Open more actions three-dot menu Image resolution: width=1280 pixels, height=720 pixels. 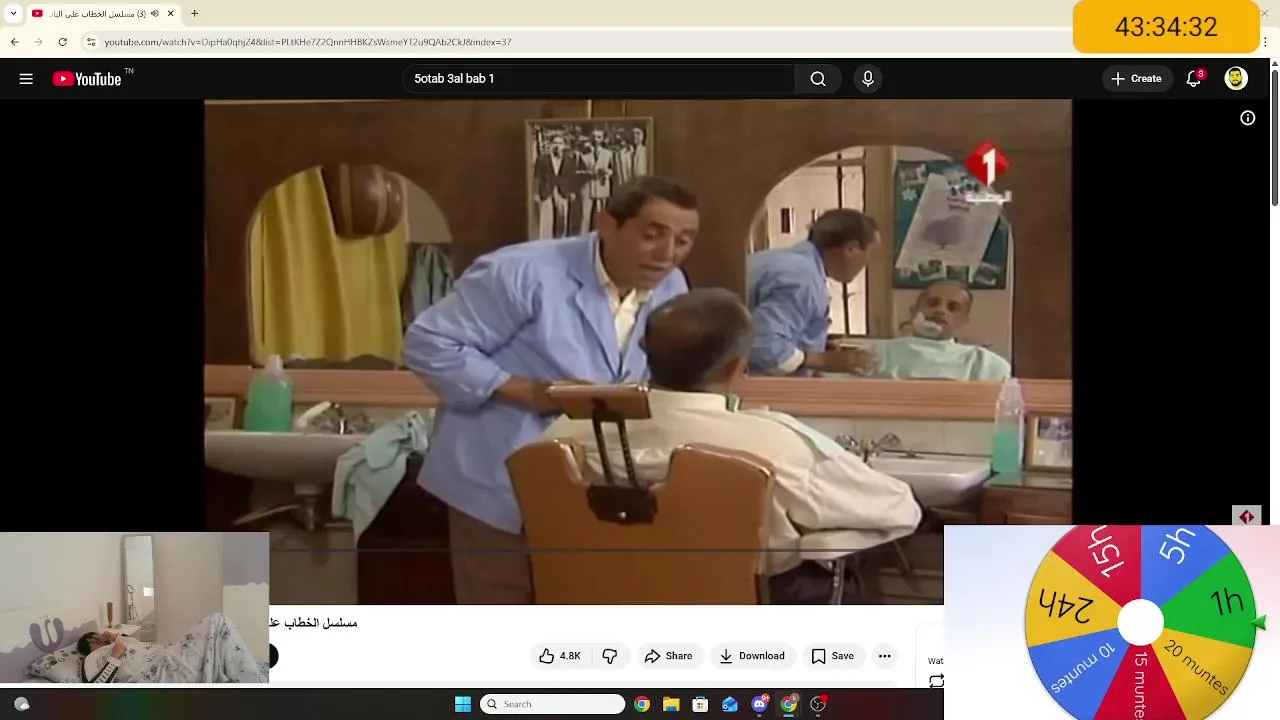click(884, 656)
